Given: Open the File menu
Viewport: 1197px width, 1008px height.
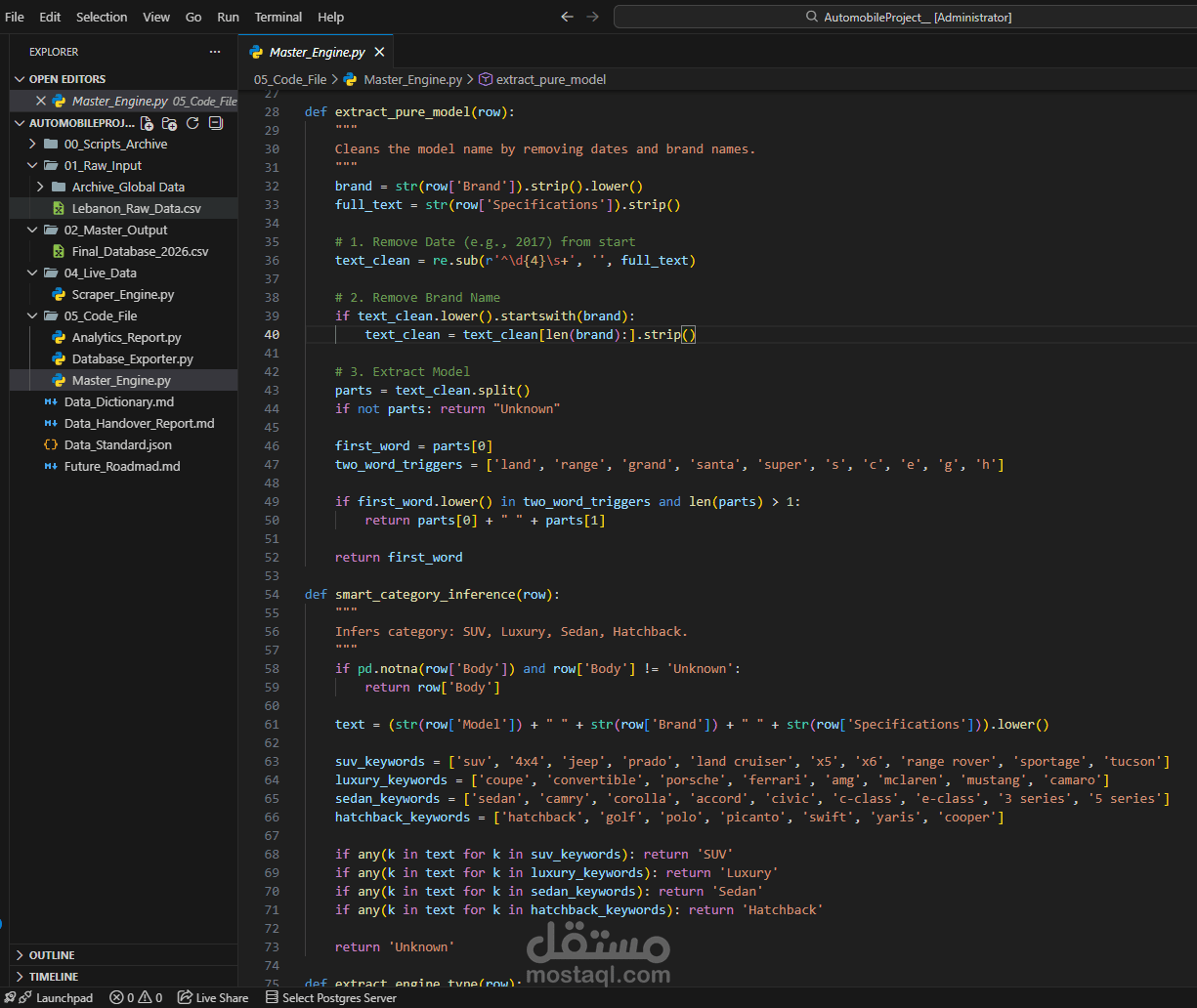Looking at the screenshot, I should point(15,17).
